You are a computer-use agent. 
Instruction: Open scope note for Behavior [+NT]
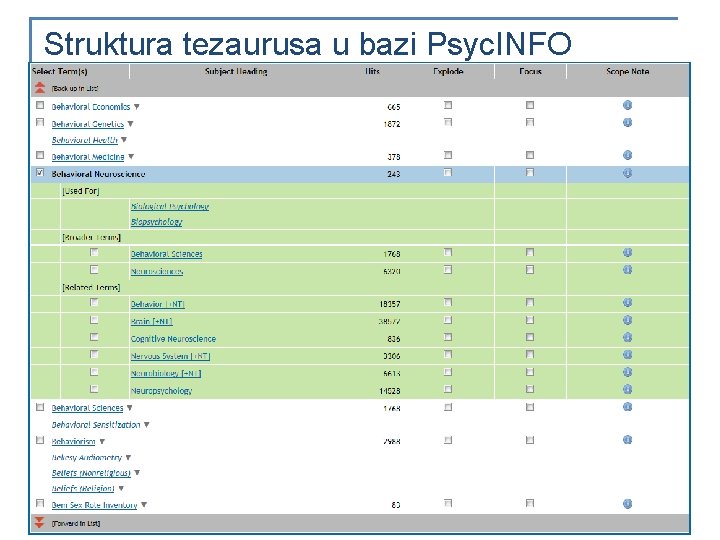pos(627,303)
